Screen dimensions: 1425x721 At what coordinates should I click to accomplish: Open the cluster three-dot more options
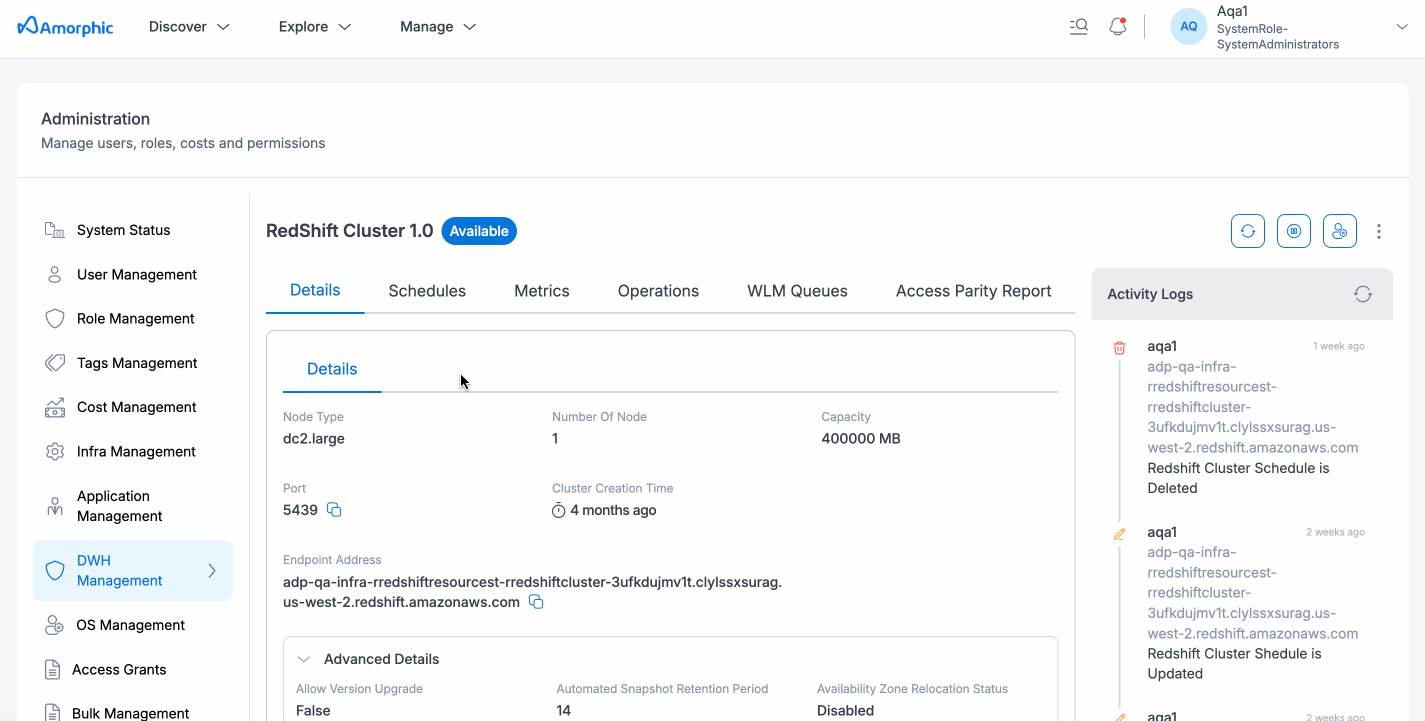(1379, 231)
